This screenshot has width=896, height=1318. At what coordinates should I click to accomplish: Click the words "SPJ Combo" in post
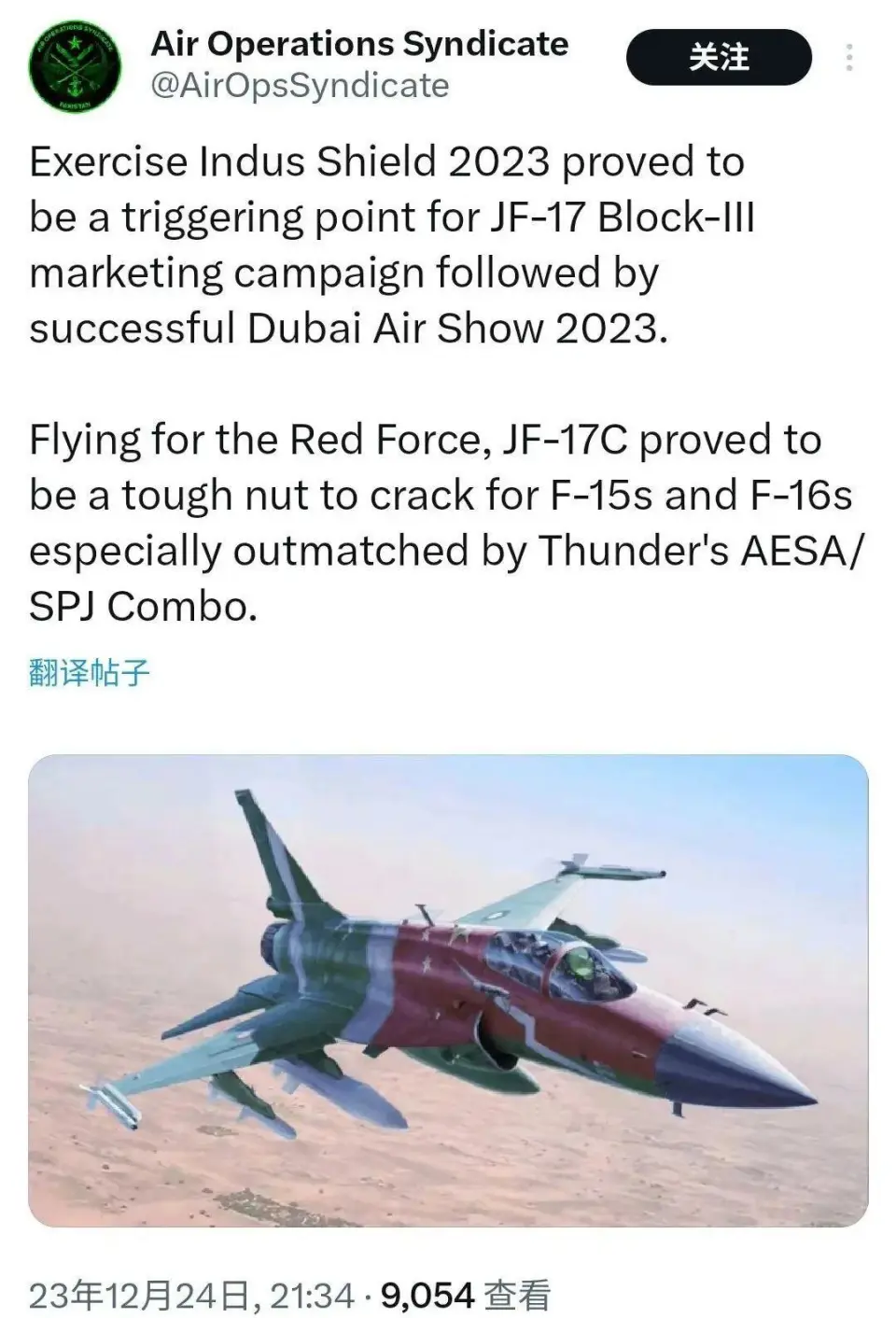coord(142,607)
